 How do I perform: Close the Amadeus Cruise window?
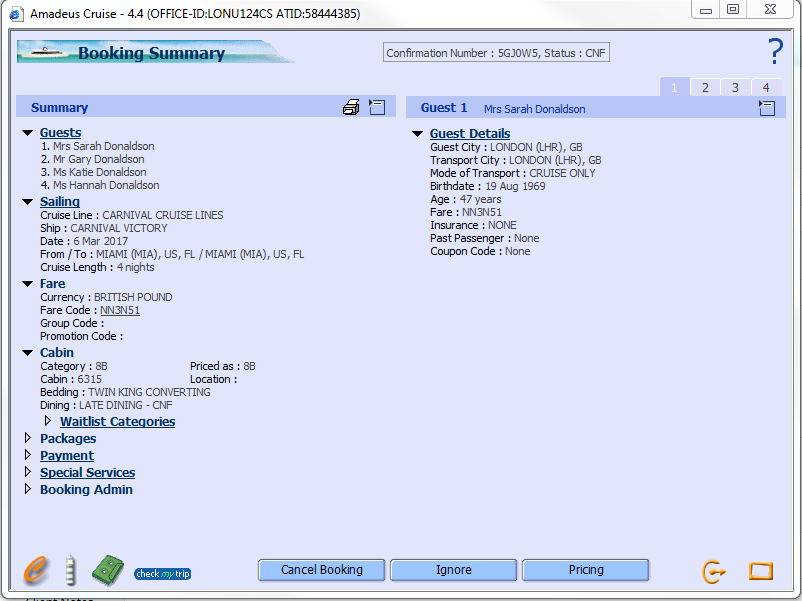(770, 10)
